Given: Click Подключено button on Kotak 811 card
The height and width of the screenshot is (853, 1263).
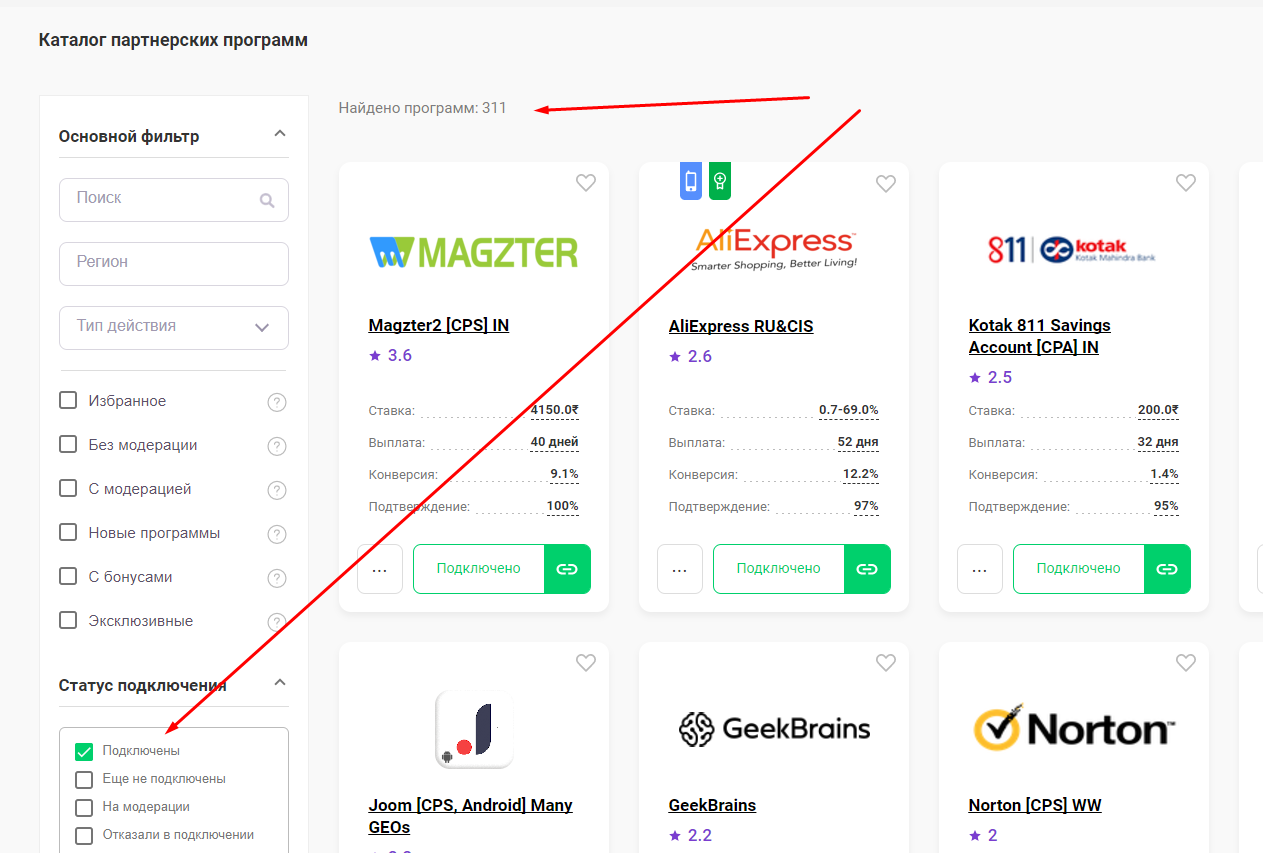Looking at the screenshot, I should [x=1079, y=569].
